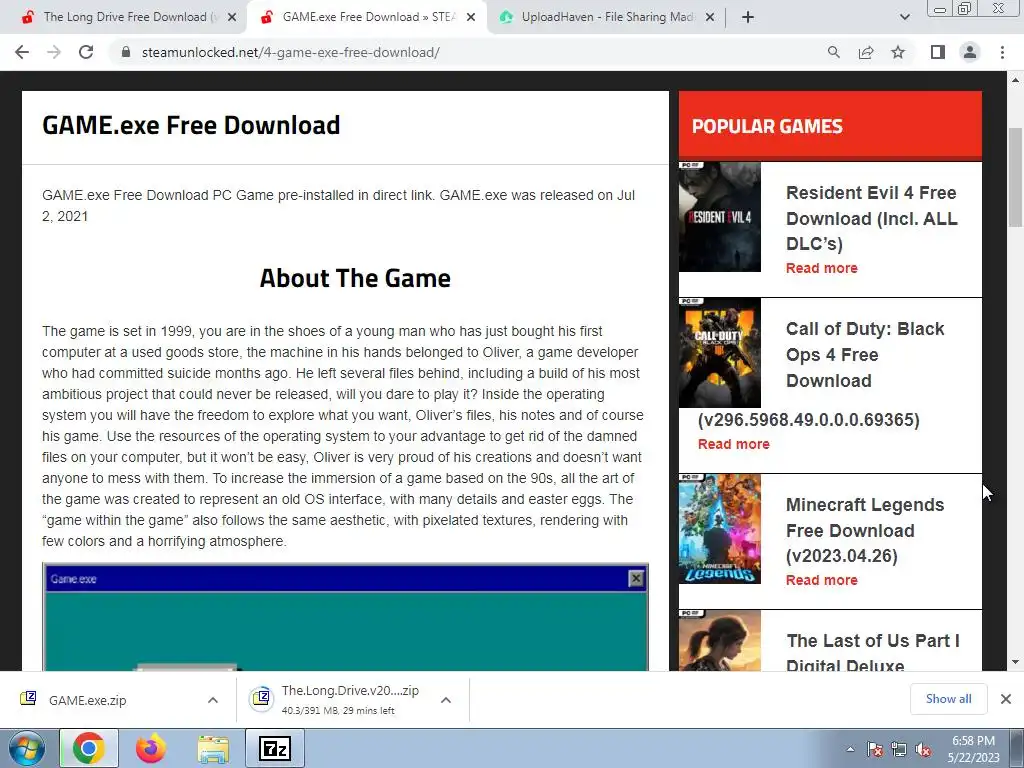This screenshot has width=1024, height=768.
Task: Close The Long Drive tab
Action: (x=232, y=18)
